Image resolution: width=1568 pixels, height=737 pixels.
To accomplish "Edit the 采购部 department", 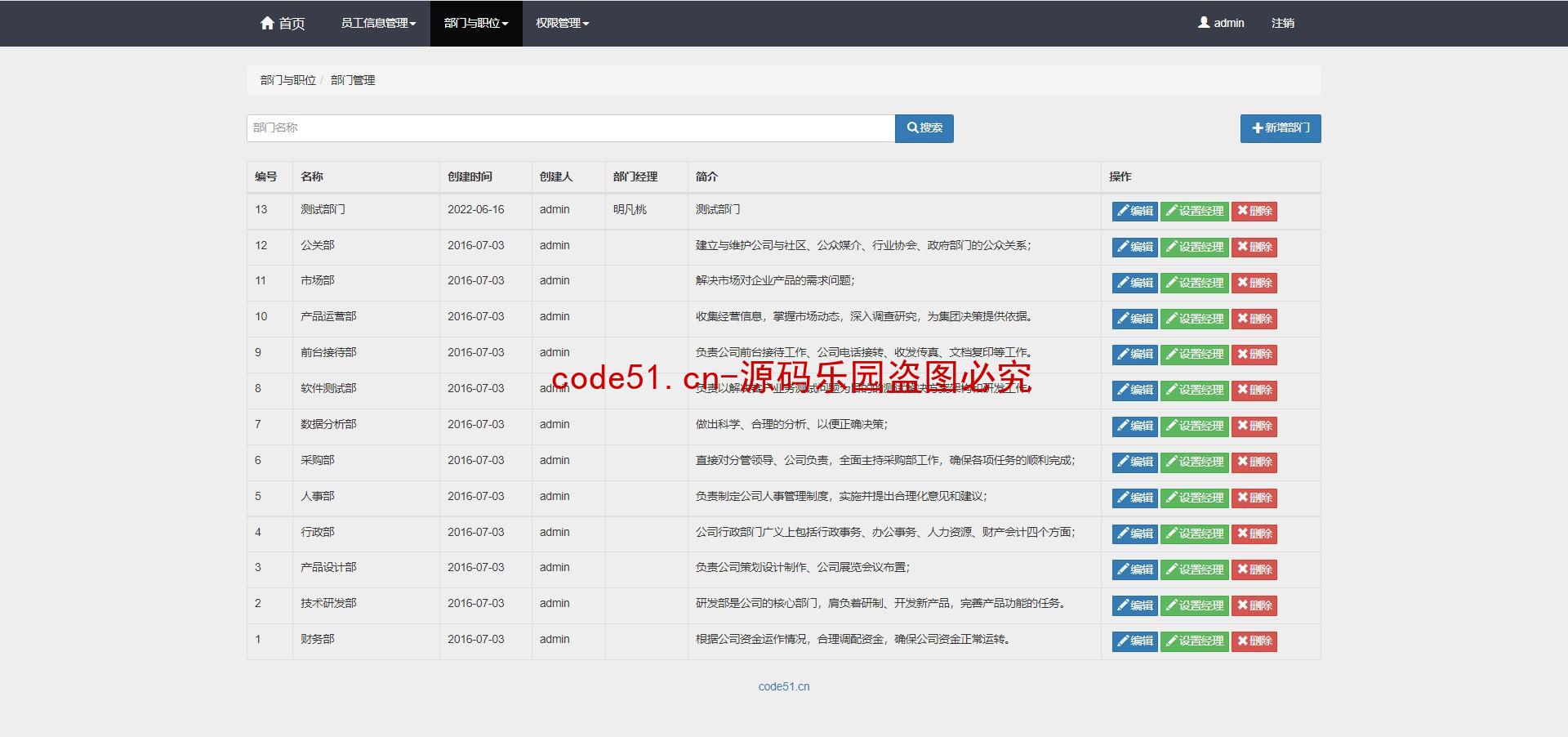I will 1135,462.
